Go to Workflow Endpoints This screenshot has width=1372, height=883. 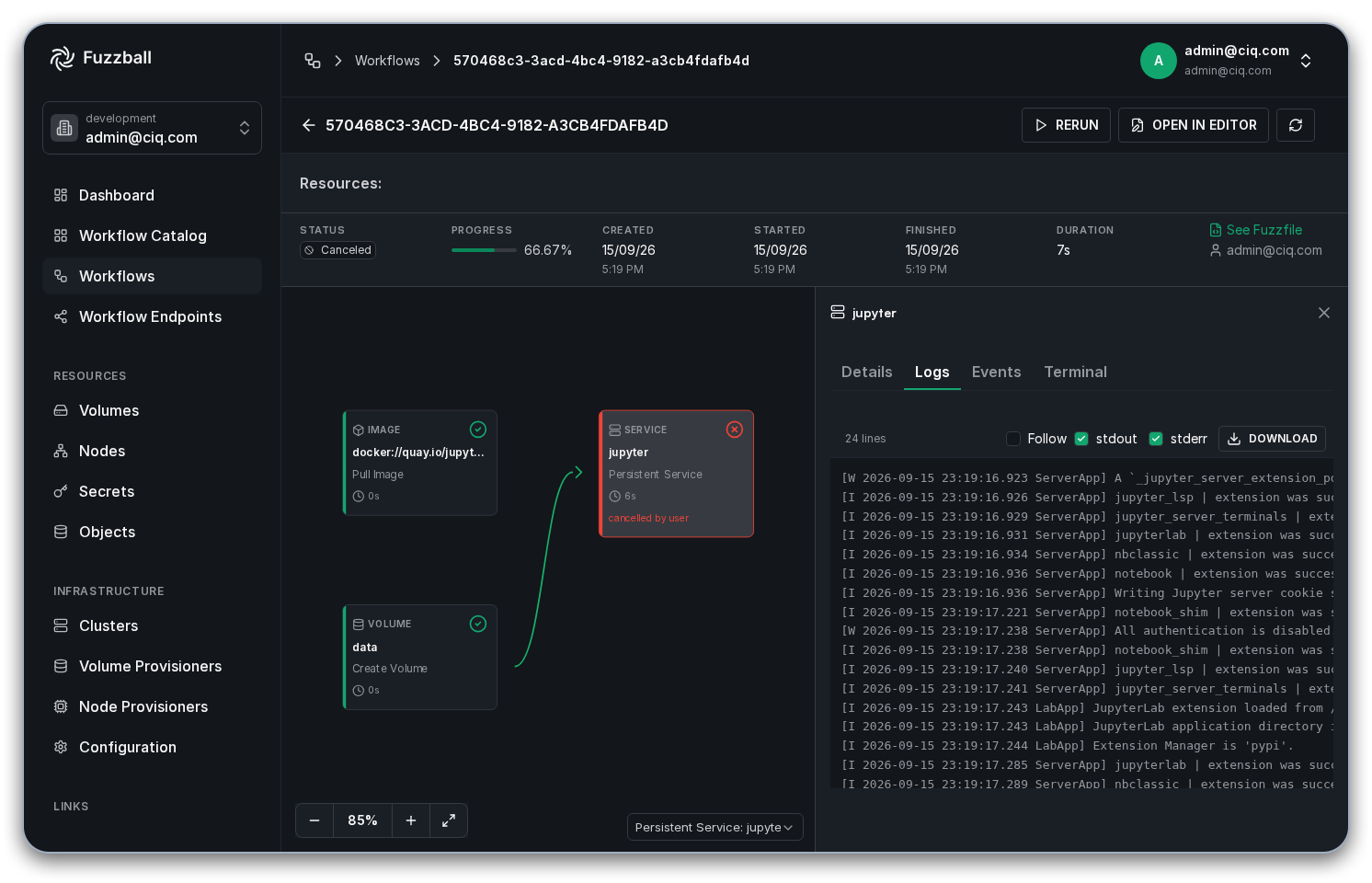(152, 316)
